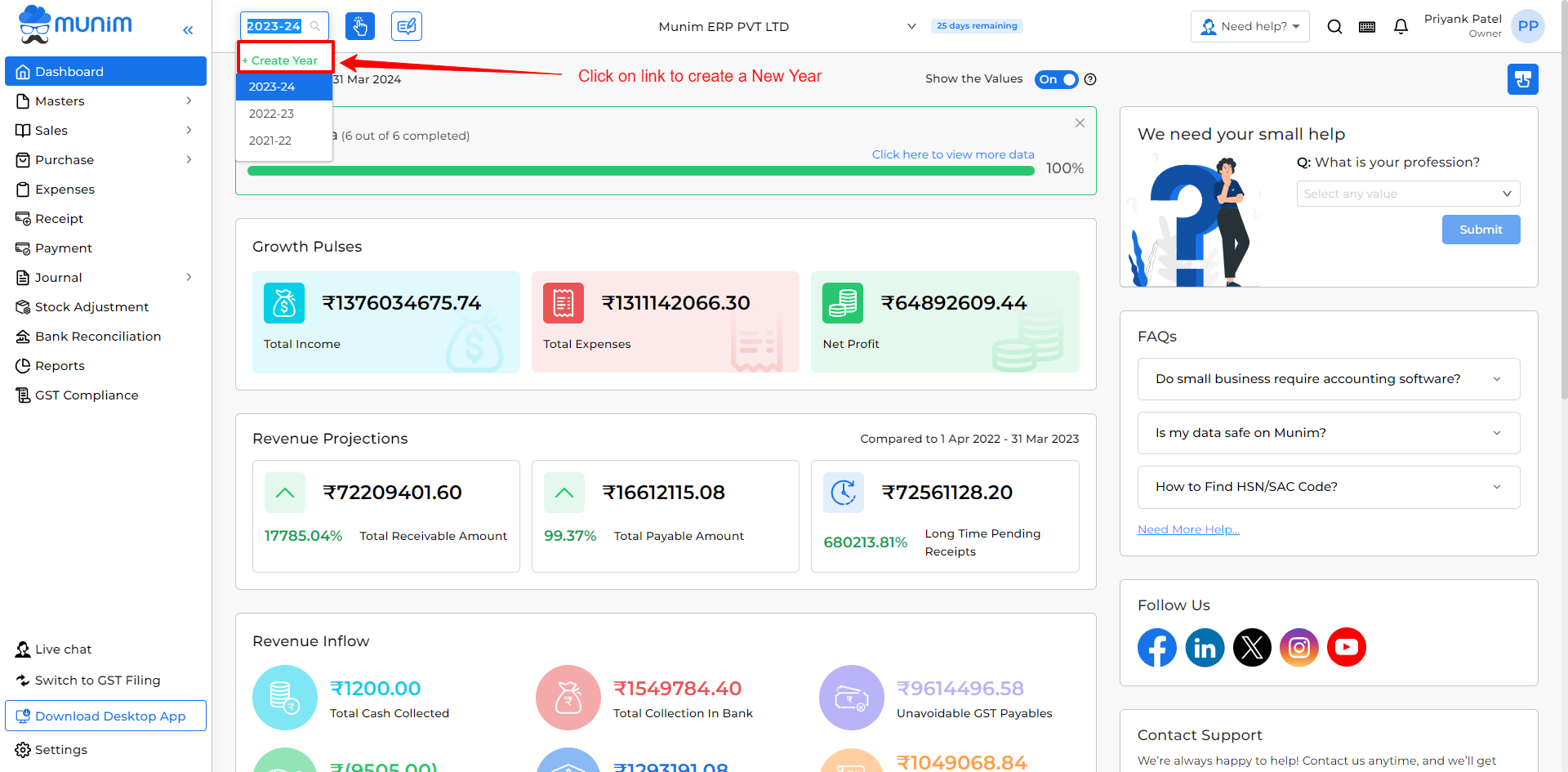Viewport: 1568px width, 772px height.
Task: Select the 2022-23 financial year
Action: 271,114
